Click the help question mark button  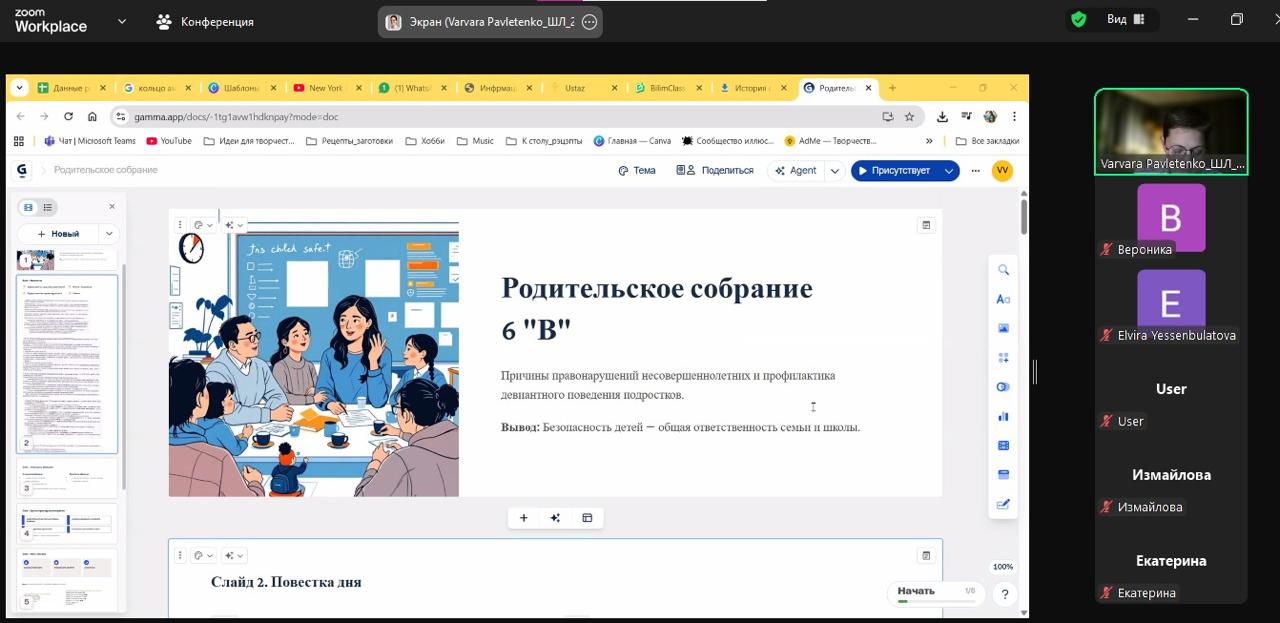[x=1004, y=594]
